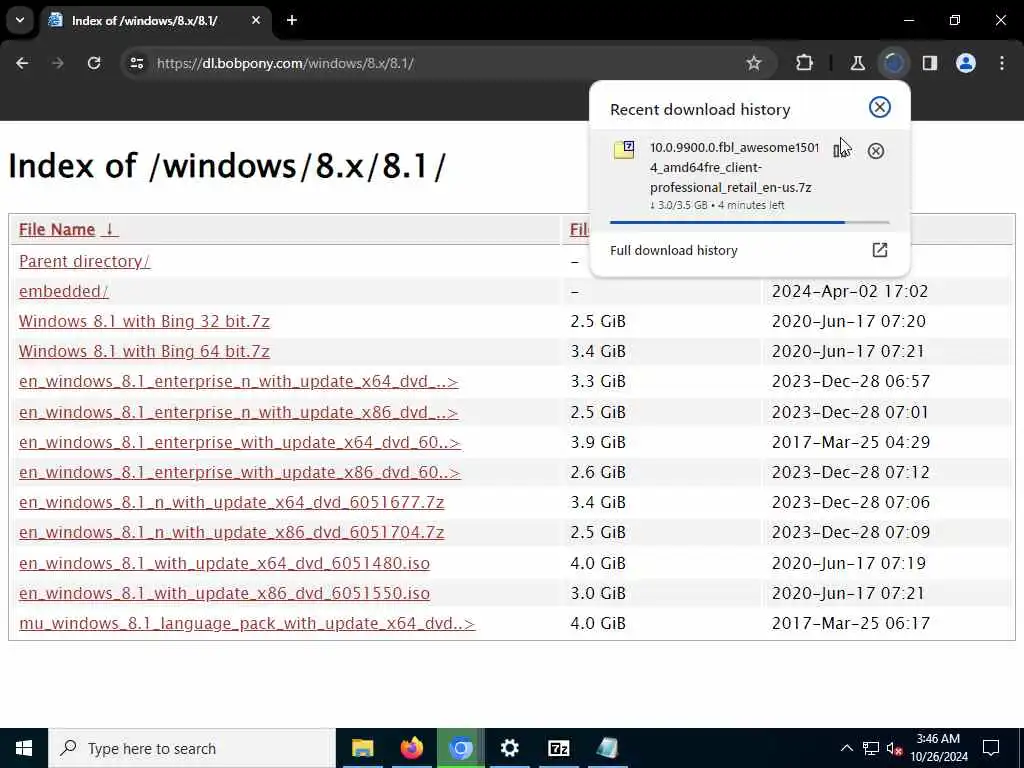Download Windows 8.1 with Bing 32 bit.7z

coord(144,321)
